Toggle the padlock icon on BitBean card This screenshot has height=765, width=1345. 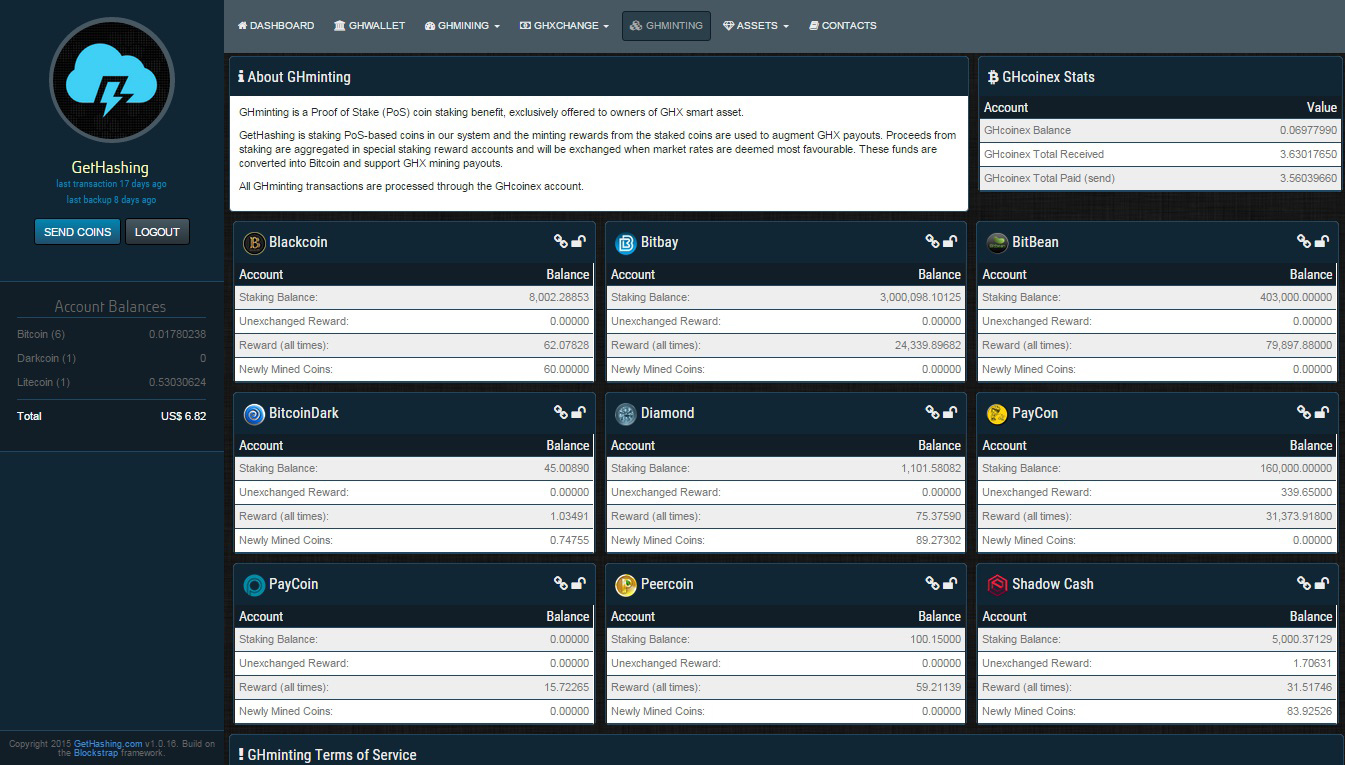(x=1321, y=241)
